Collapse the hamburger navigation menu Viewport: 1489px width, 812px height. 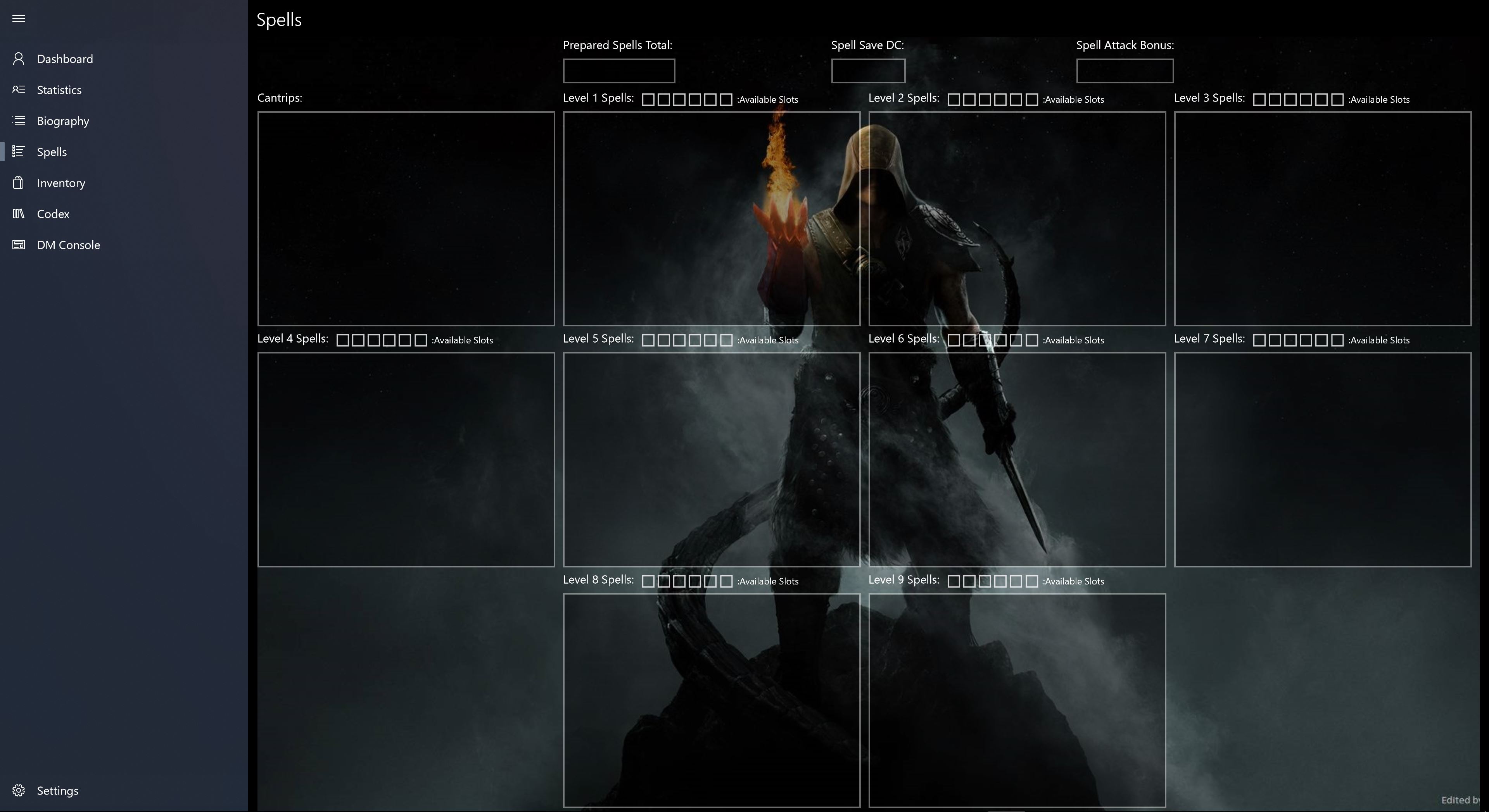pyautogui.click(x=19, y=19)
